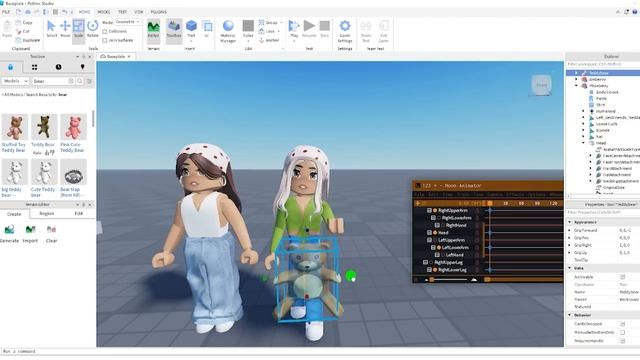Collapse the Head item in Explorer
The image size is (640, 360).
[583, 143]
